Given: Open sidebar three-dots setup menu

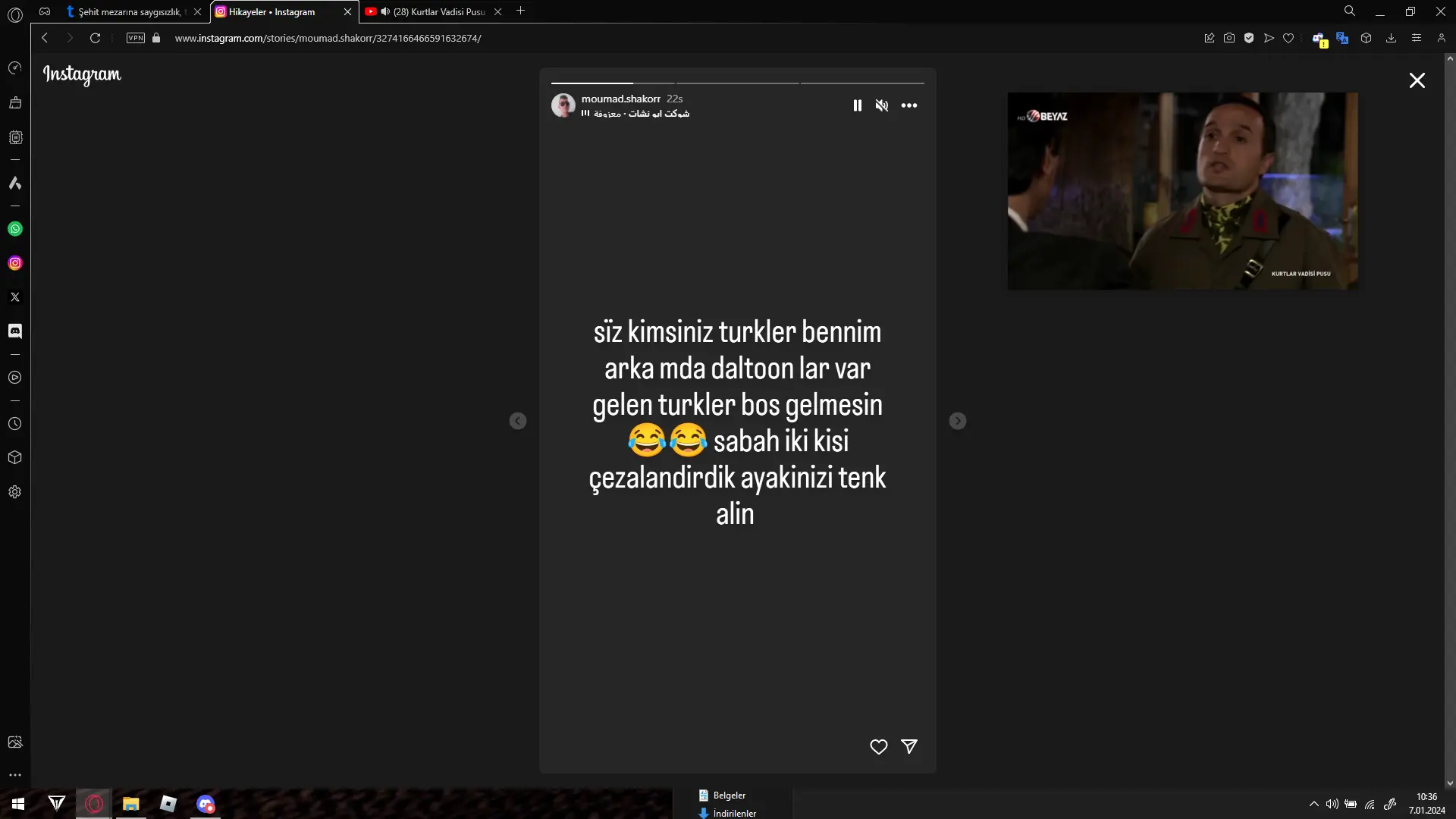Looking at the screenshot, I should pyautogui.click(x=15, y=775).
